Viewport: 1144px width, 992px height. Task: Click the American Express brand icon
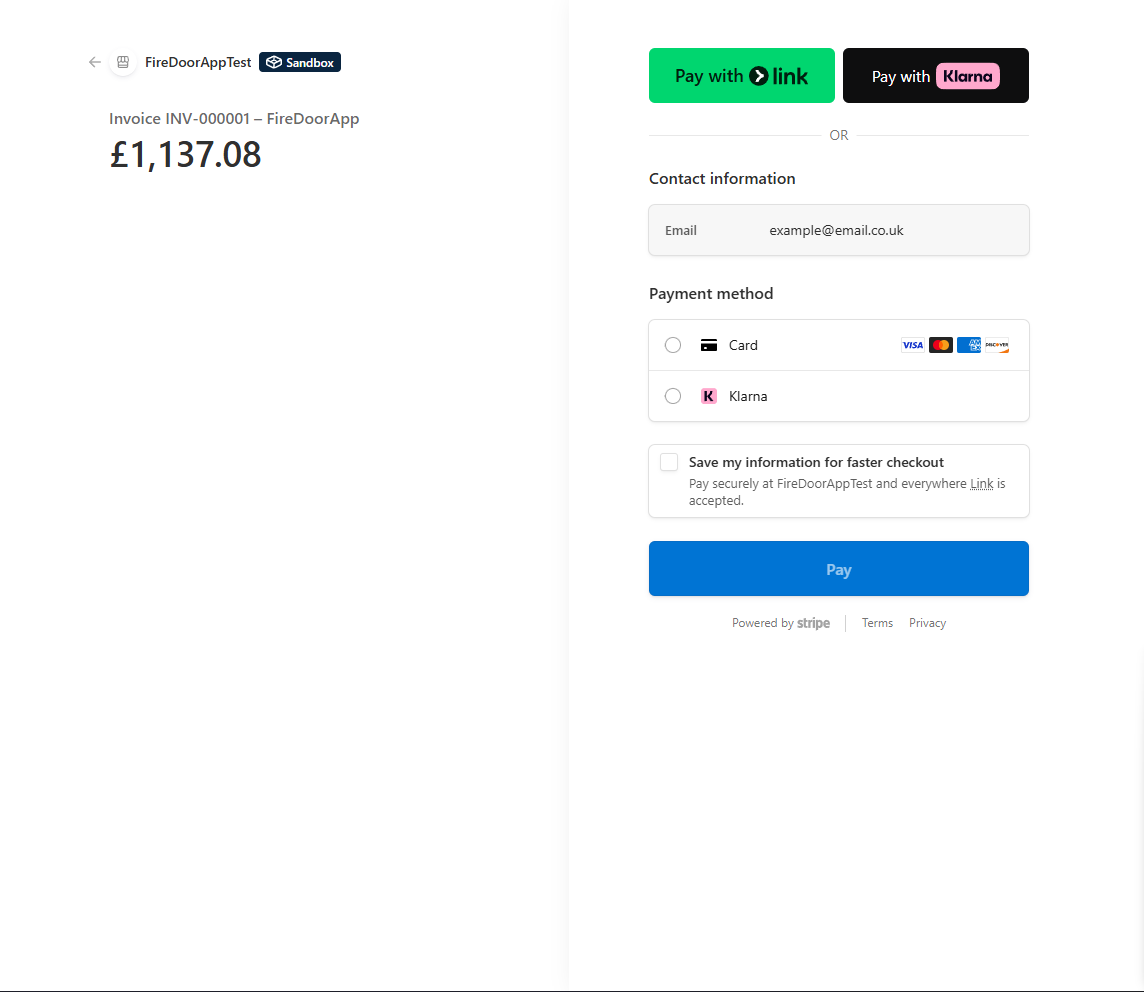[x=968, y=344]
